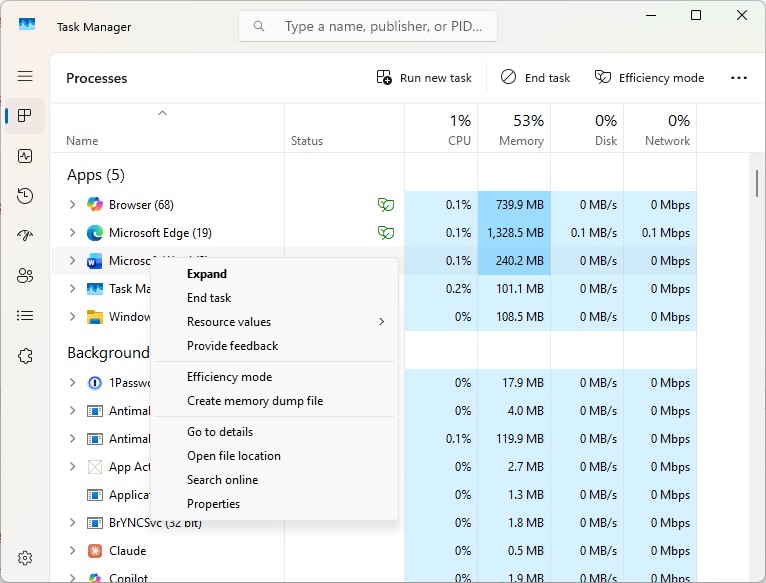Sort by the Memory column header
The width and height of the screenshot is (766, 583).
(514, 128)
